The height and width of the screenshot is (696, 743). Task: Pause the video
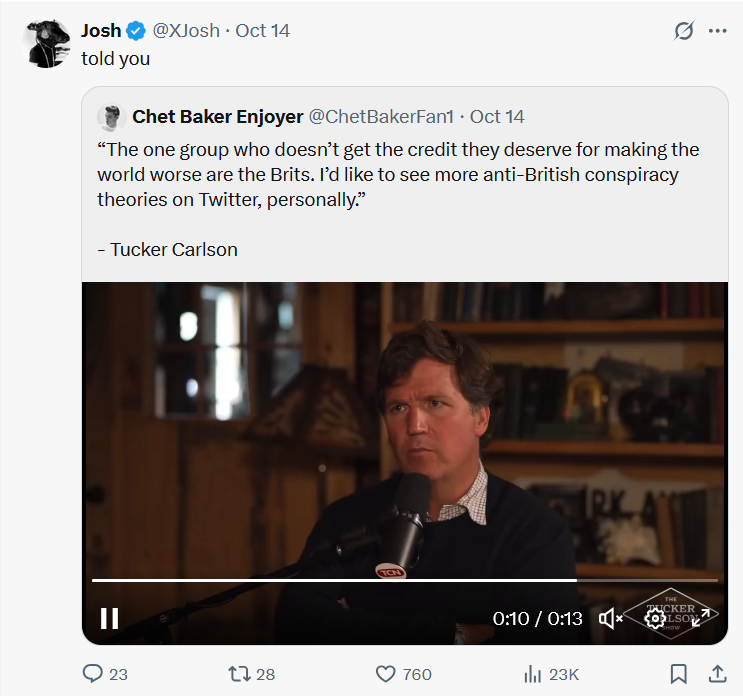pyautogui.click(x=110, y=618)
